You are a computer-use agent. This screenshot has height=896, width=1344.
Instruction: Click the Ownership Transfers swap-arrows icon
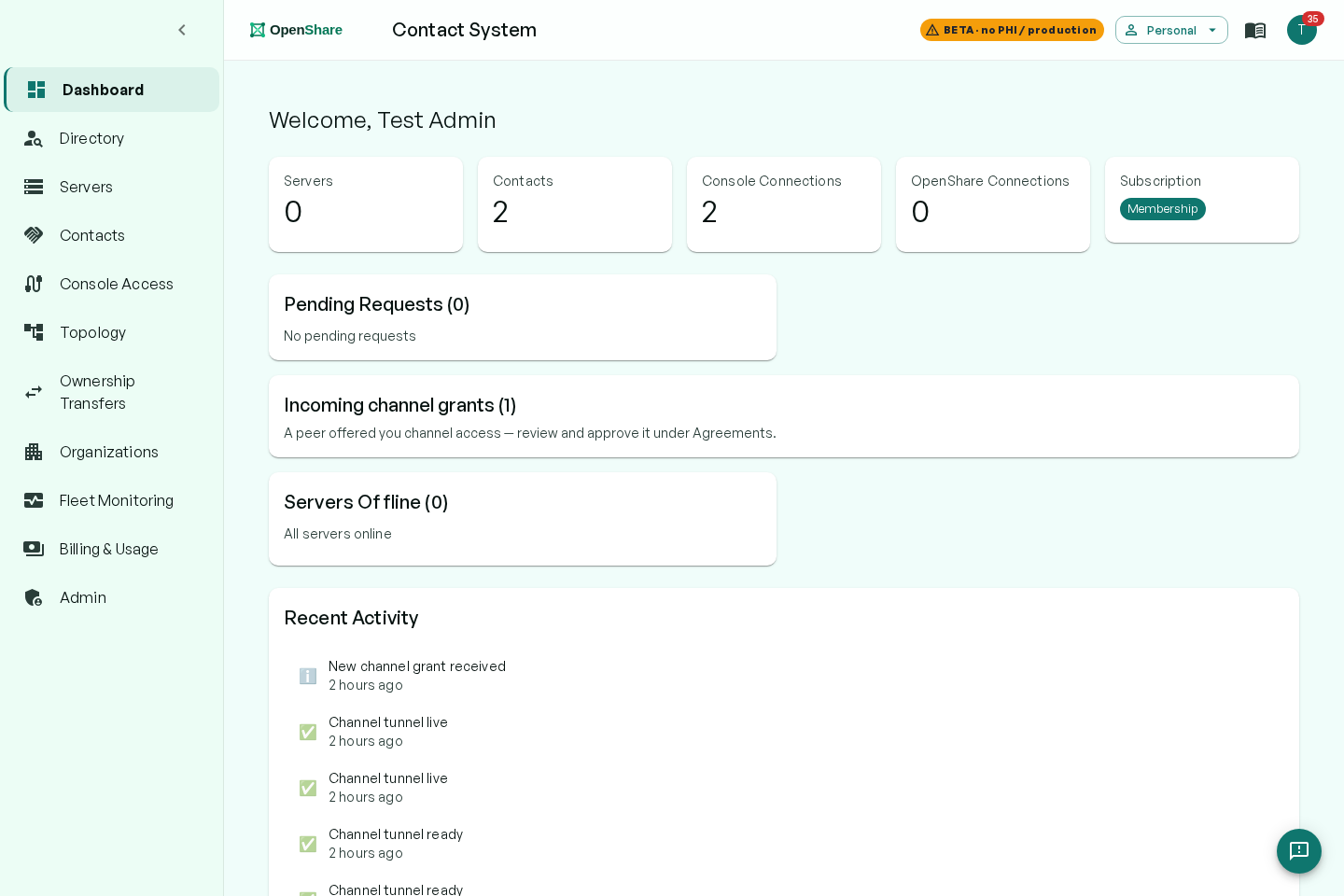pyautogui.click(x=34, y=392)
